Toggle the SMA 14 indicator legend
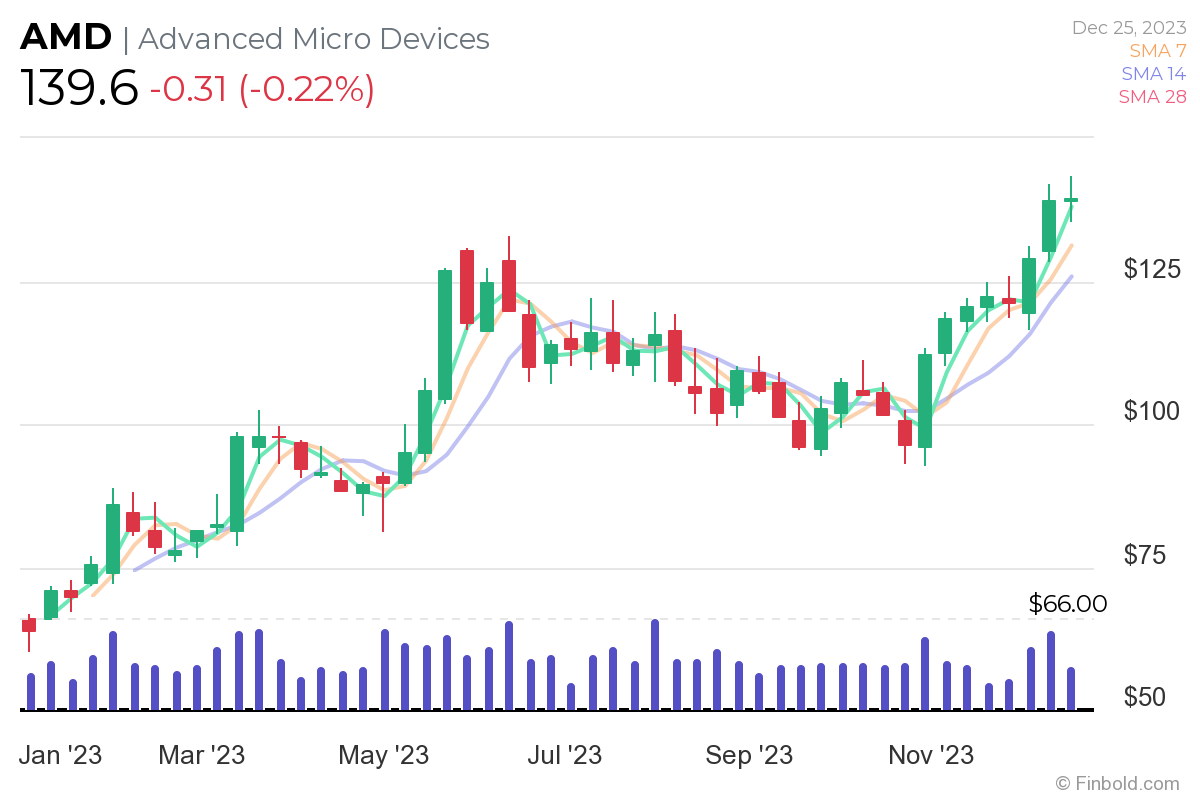 [x=1152, y=73]
